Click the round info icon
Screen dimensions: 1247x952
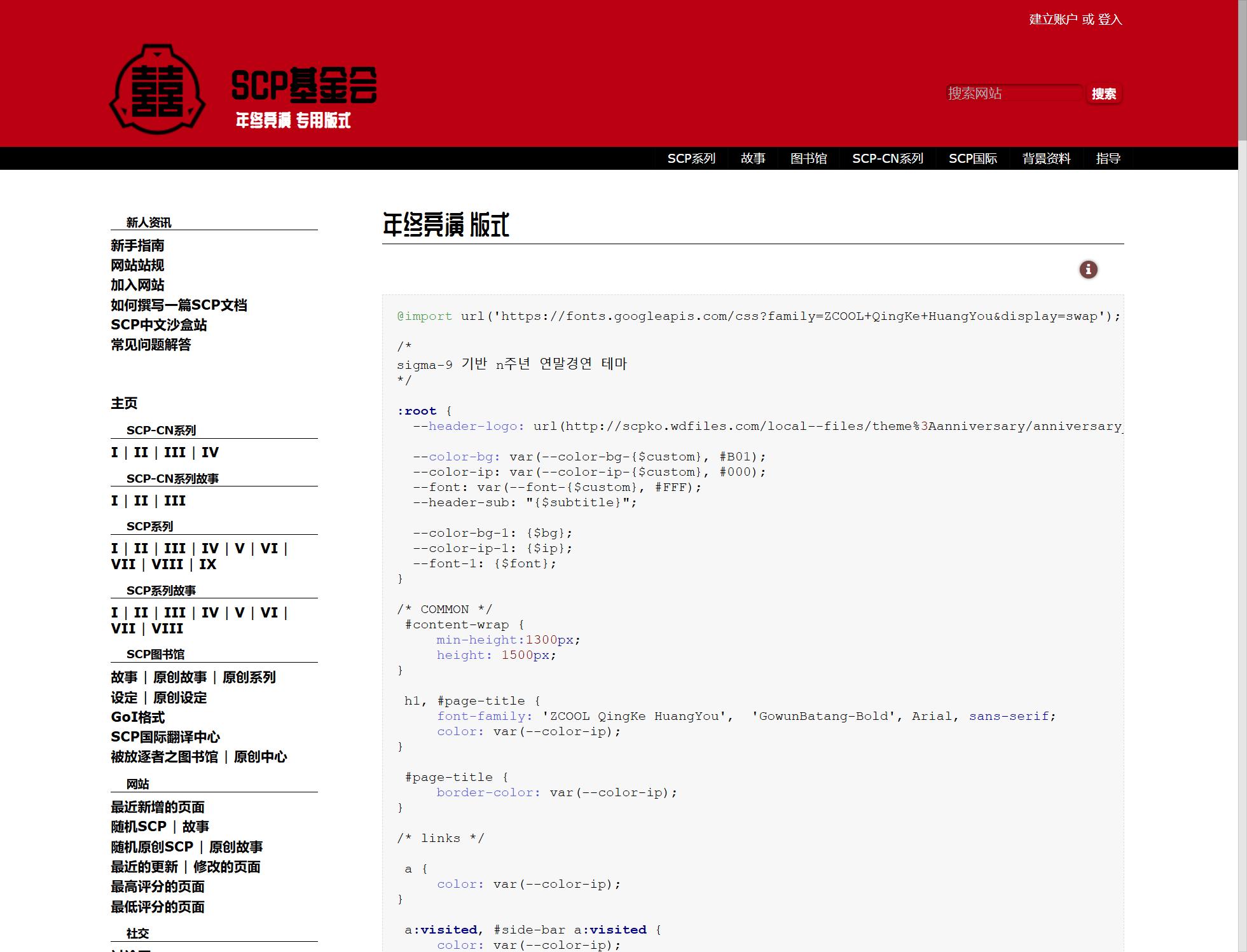[1088, 270]
